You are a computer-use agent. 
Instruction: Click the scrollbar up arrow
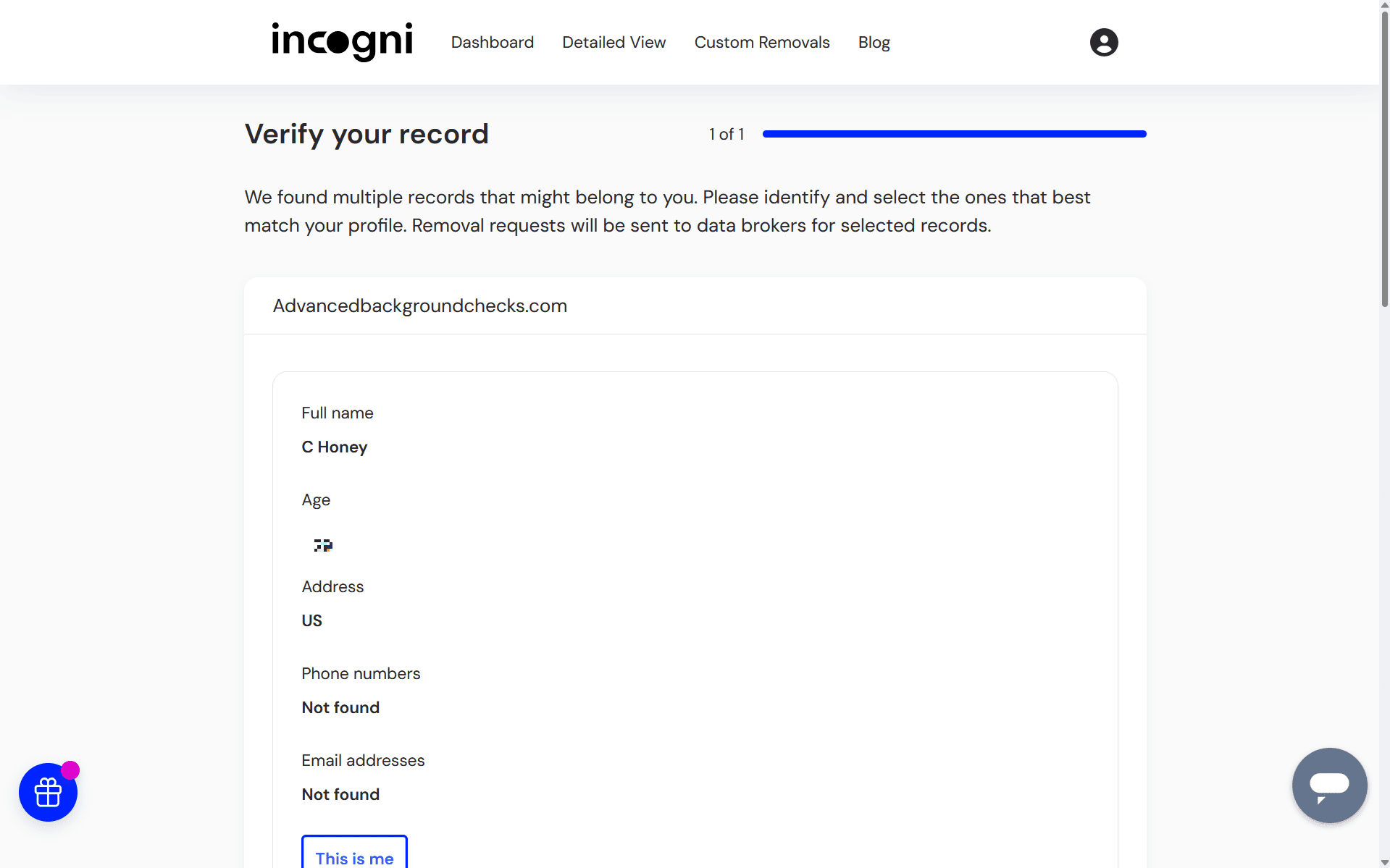tap(1383, 4)
